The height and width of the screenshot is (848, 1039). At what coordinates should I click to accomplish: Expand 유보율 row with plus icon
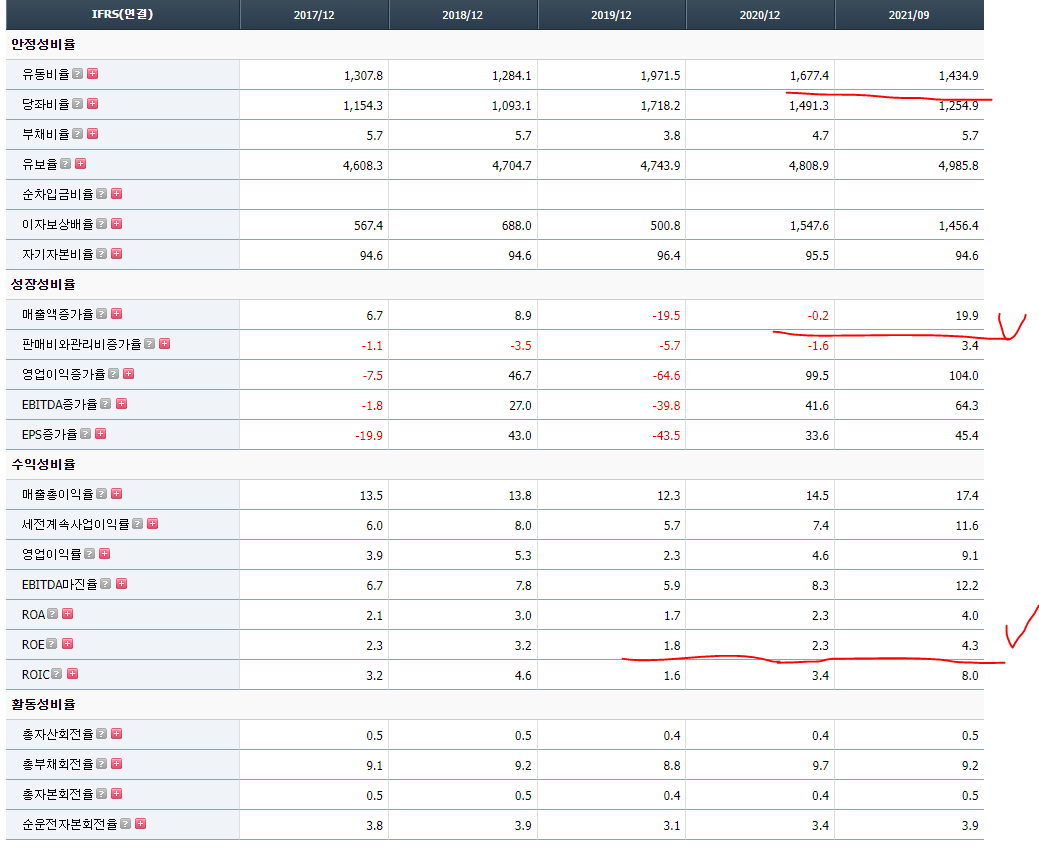tap(81, 164)
